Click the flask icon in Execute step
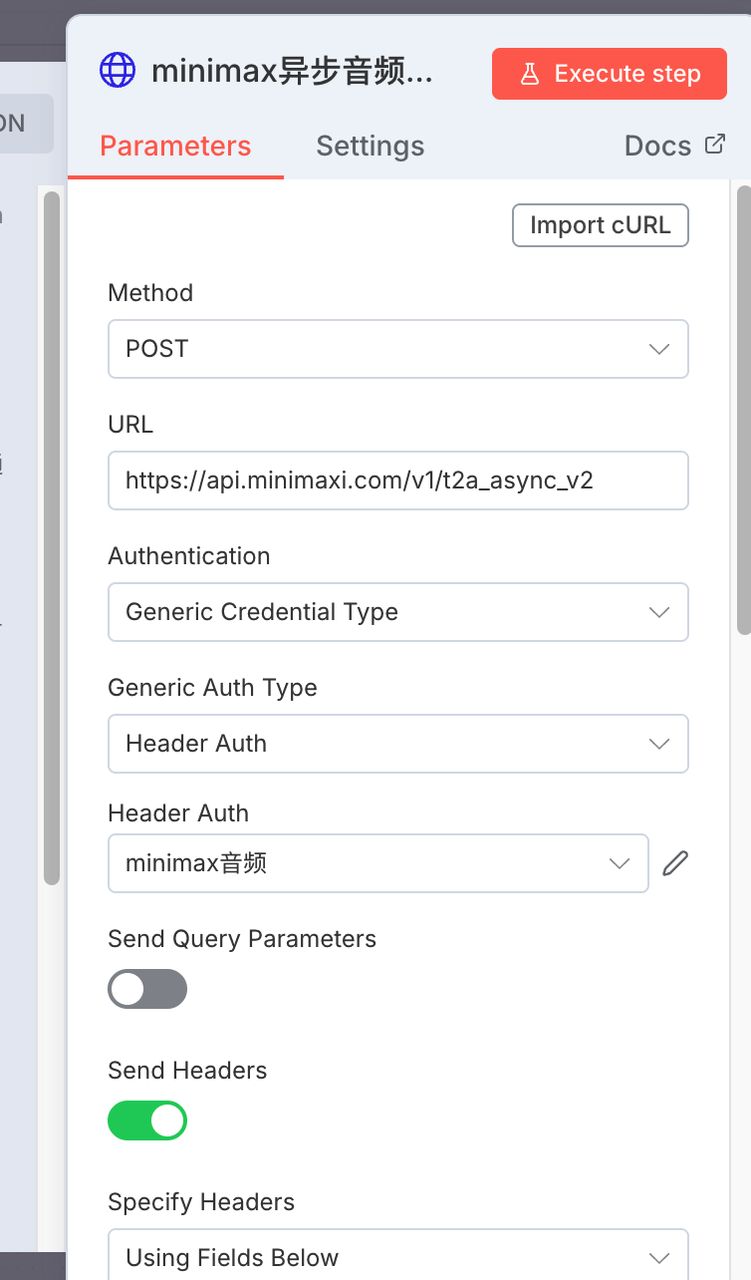The image size is (751, 1280). click(x=530, y=74)
